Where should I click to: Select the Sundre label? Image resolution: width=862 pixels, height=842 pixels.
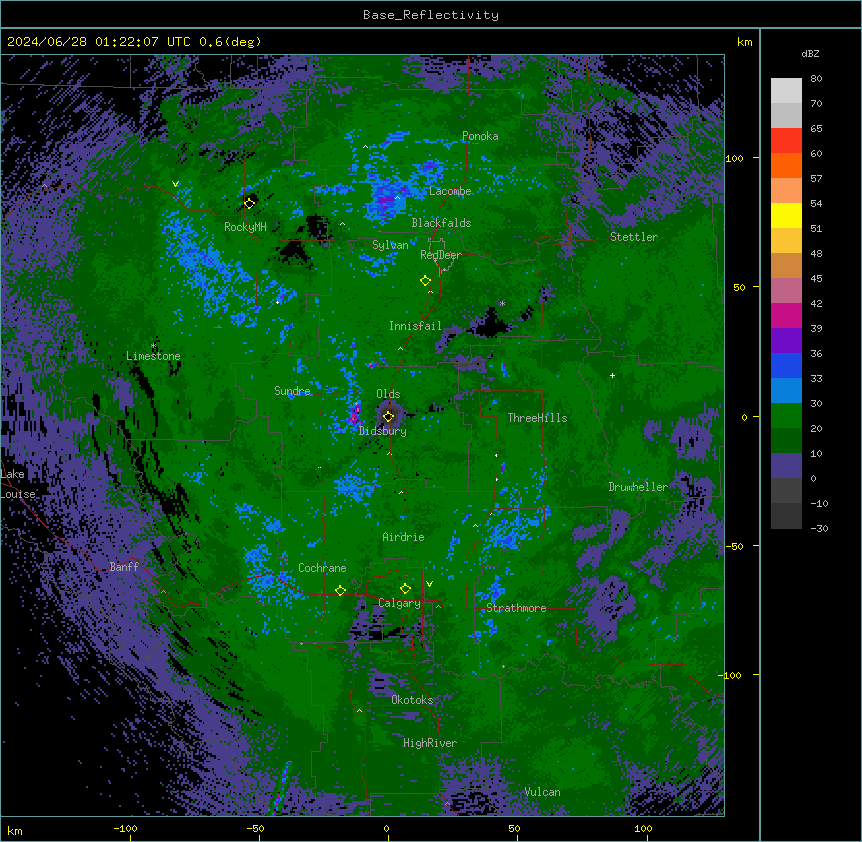click(x=292, y=391)
